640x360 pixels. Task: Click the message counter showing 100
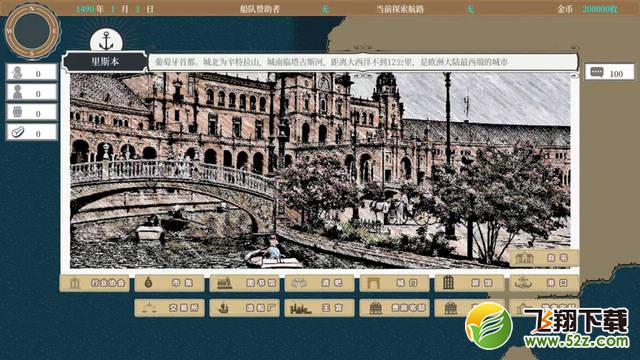(610, 73)
